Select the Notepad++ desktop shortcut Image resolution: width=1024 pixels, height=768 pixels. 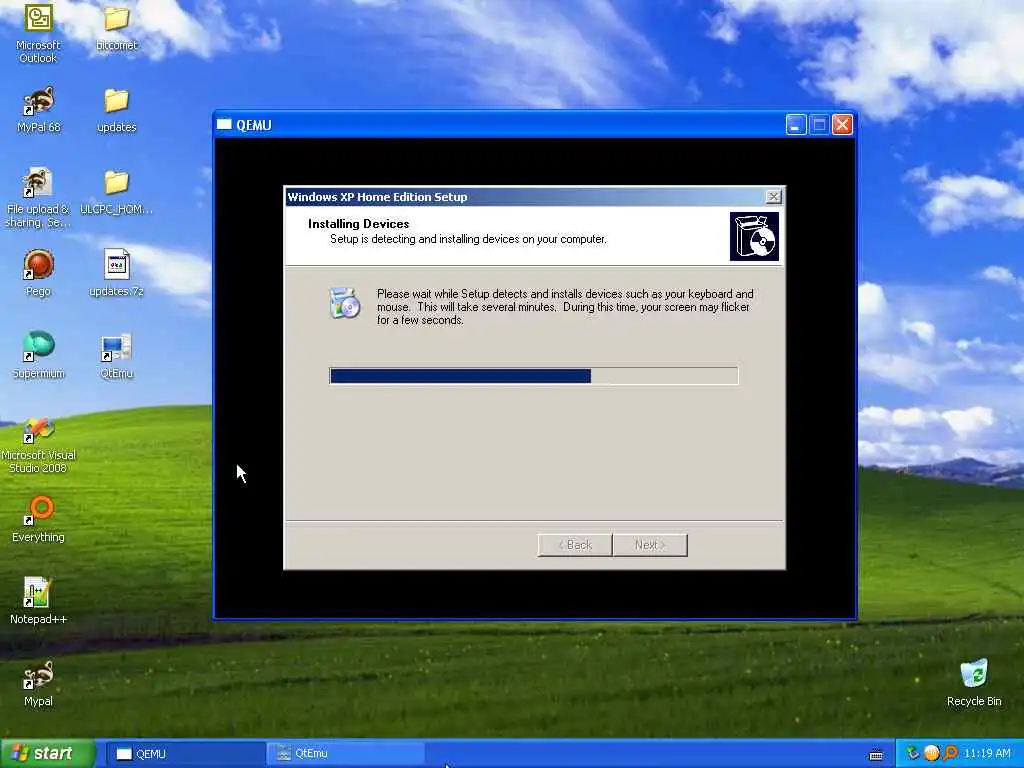click(x=38, y=601)
